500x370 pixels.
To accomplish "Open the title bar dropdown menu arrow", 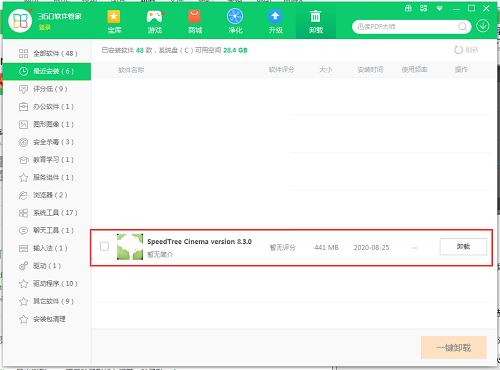I will click(440, 9).
